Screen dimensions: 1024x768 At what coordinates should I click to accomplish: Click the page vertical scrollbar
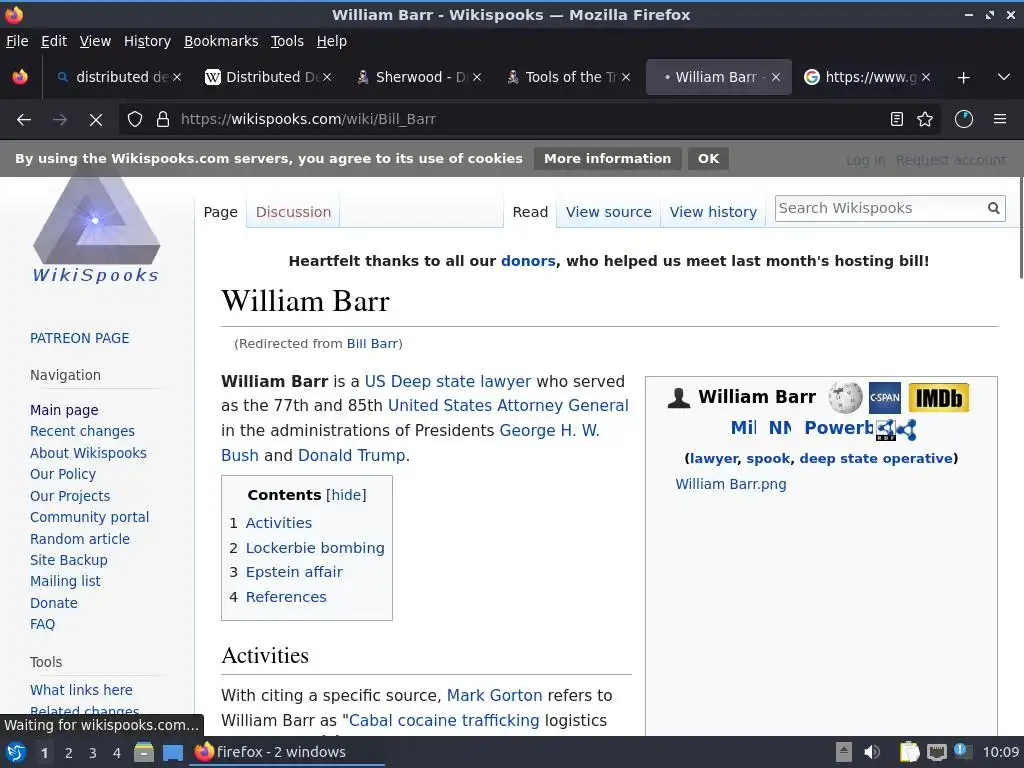click(x=1020, y=229)
